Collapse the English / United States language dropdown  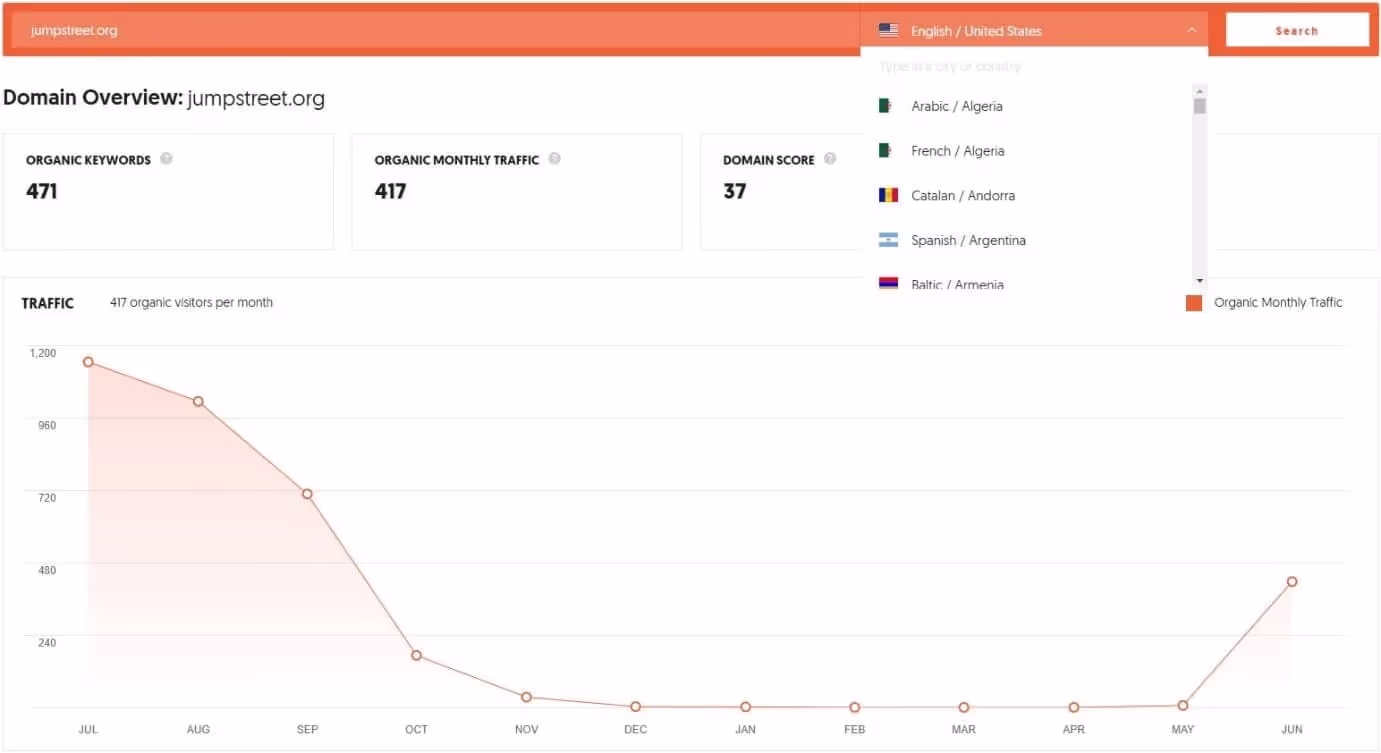point(1034,30)
